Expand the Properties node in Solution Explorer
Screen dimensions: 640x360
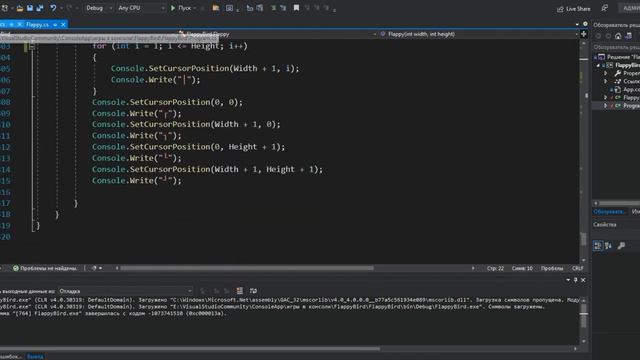click(606, 73)
